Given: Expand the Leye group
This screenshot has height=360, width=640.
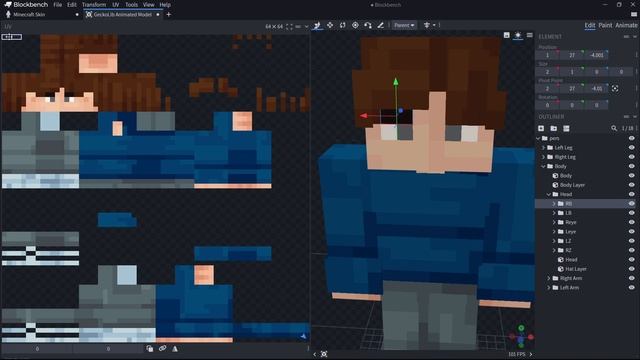Looking at the screenshot, I should pos(554,232).
